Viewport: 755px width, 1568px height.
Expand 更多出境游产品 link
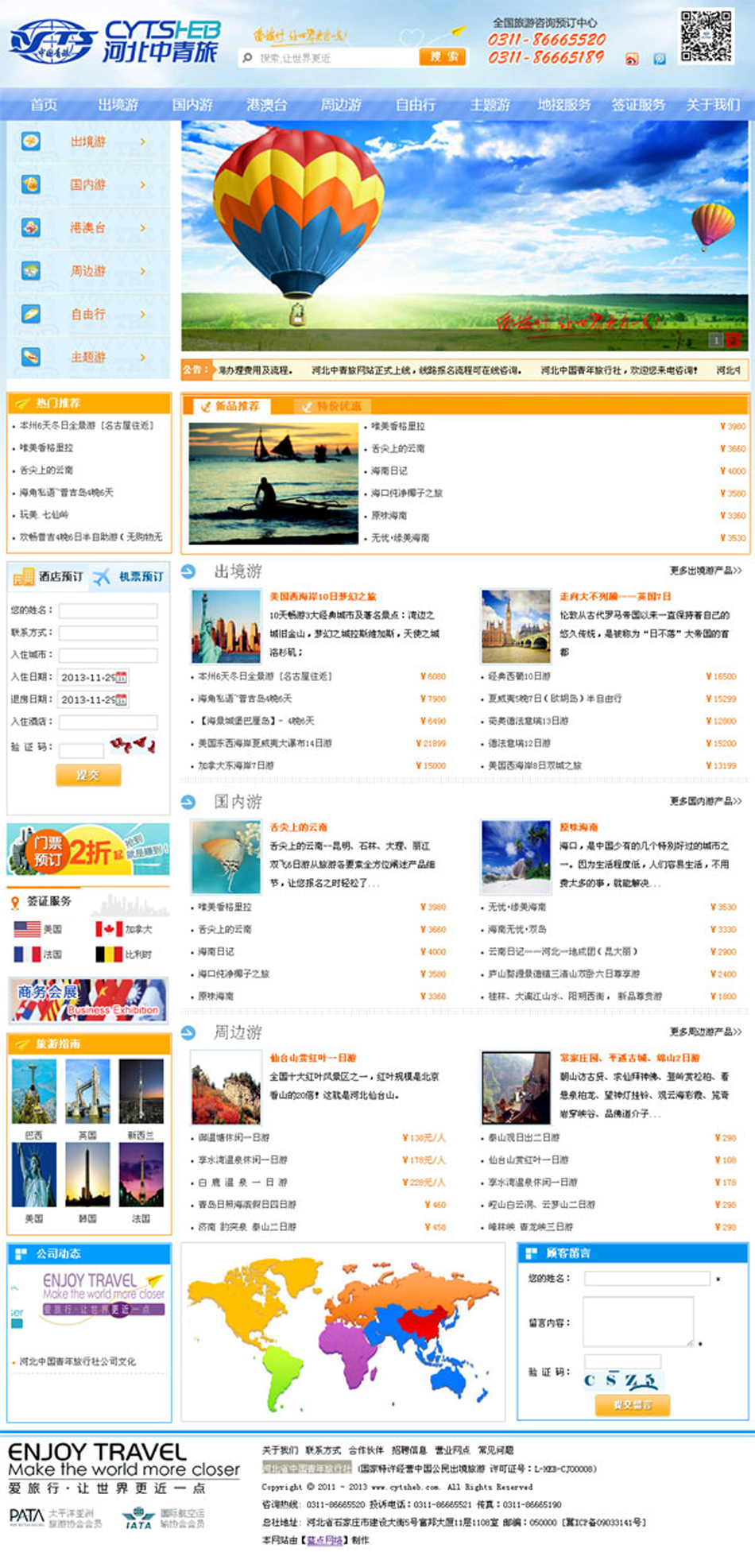point(705,571)
